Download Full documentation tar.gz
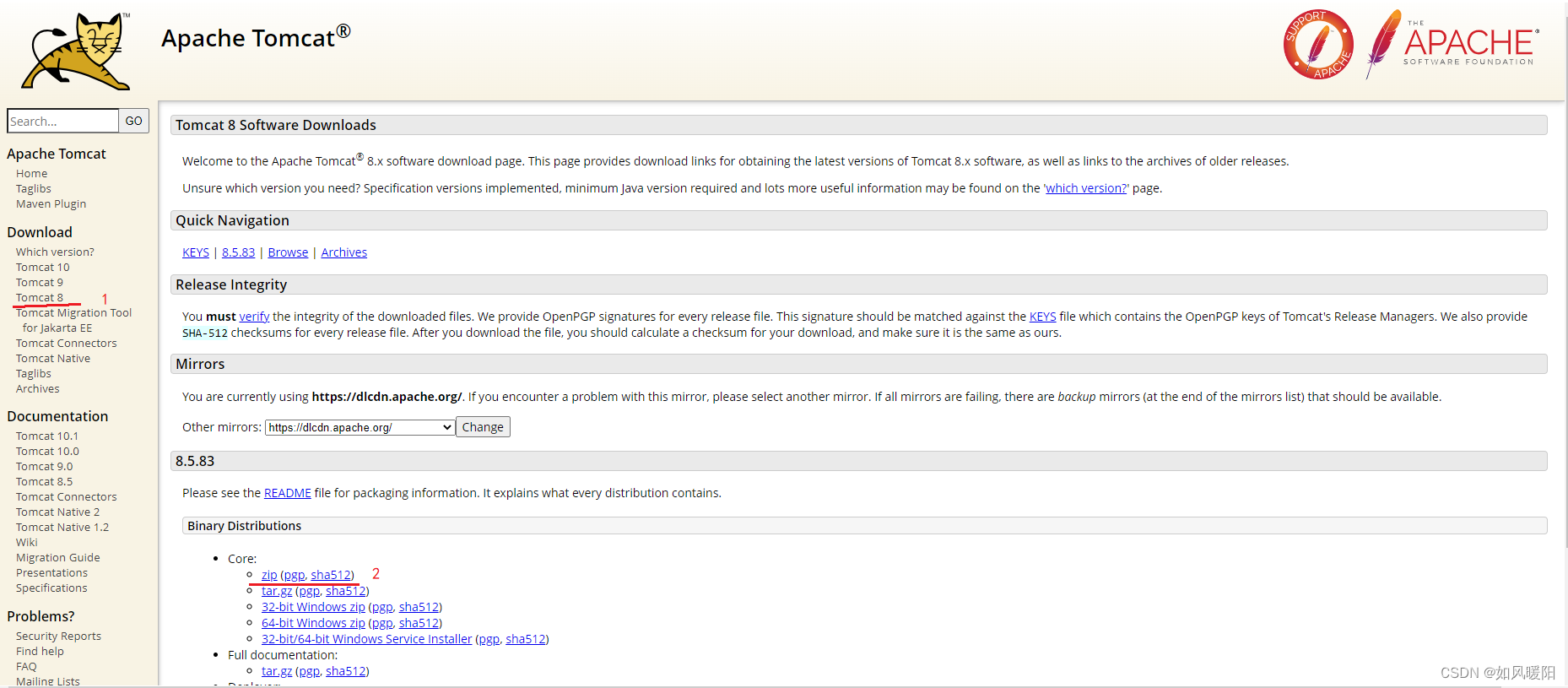This screenshot has height=688, width=1568. point(277,671)
